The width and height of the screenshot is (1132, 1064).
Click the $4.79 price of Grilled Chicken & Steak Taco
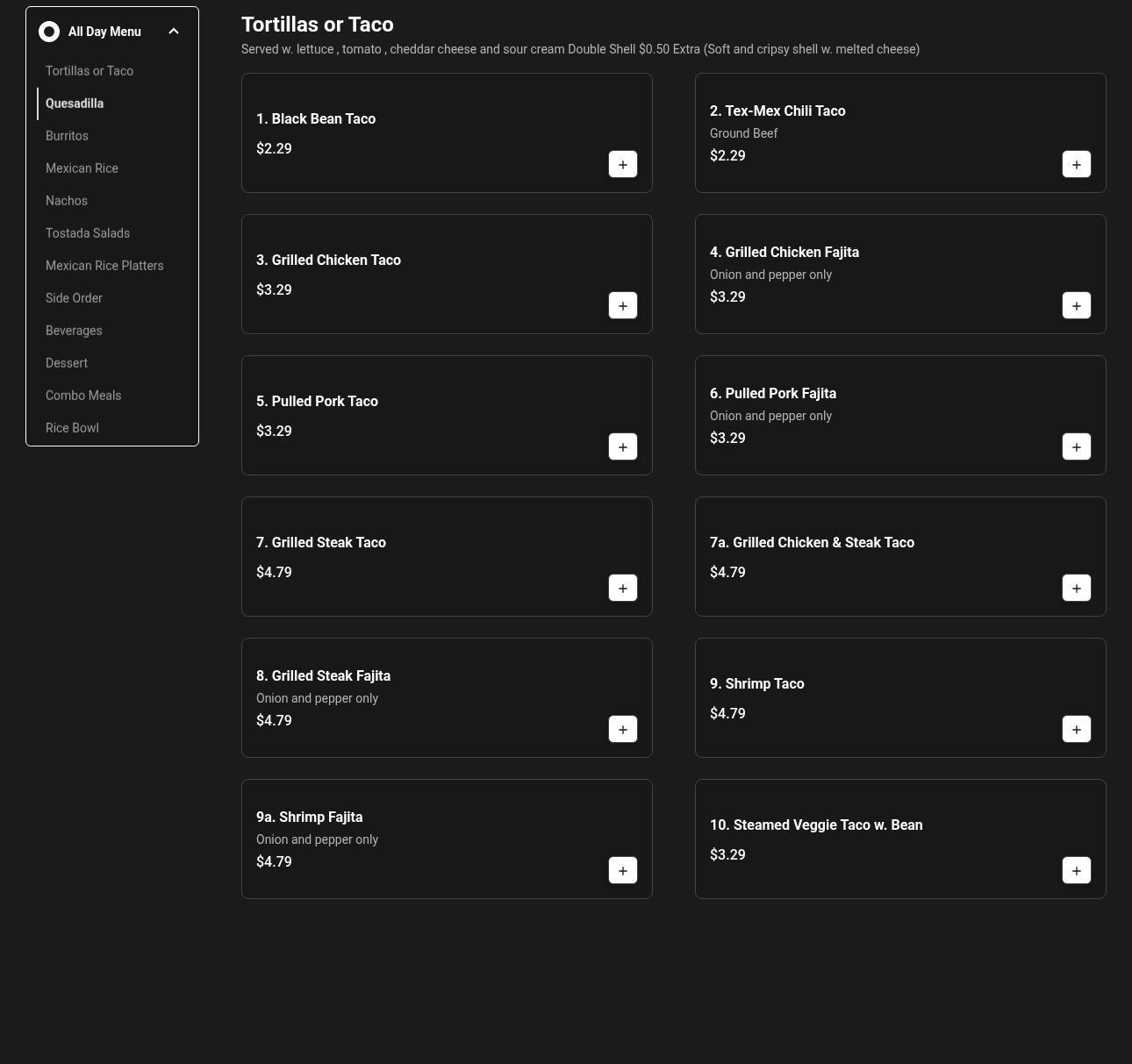[727, 573]
